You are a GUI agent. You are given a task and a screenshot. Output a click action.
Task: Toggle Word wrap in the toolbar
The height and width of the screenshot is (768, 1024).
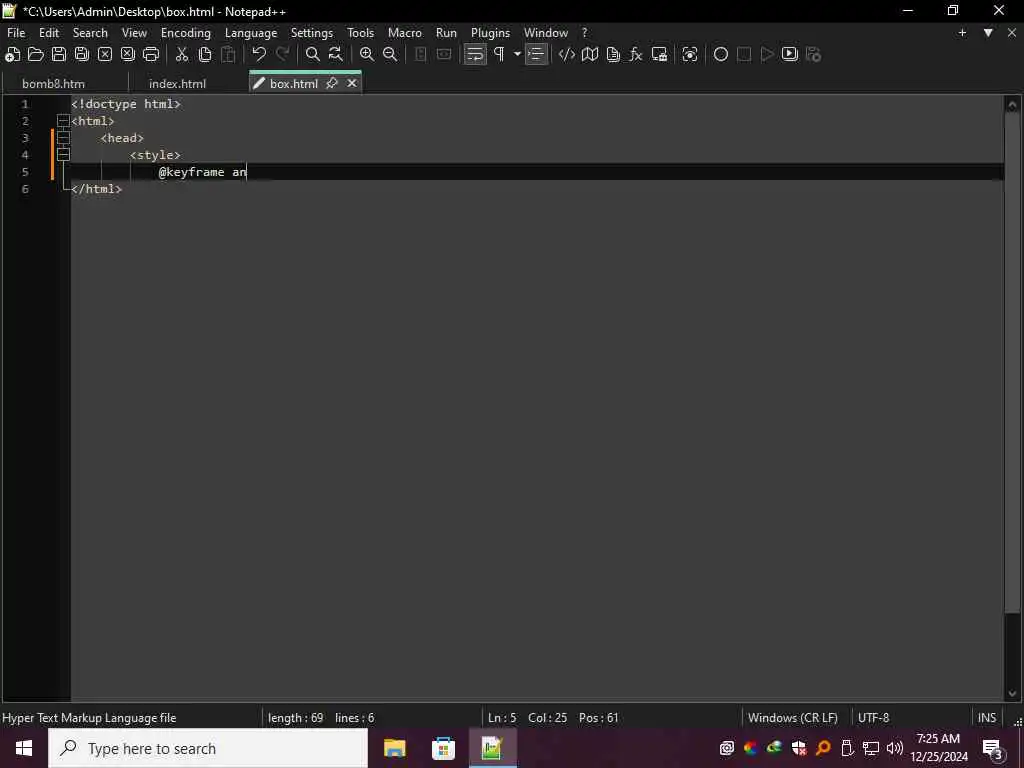[475, 55]
